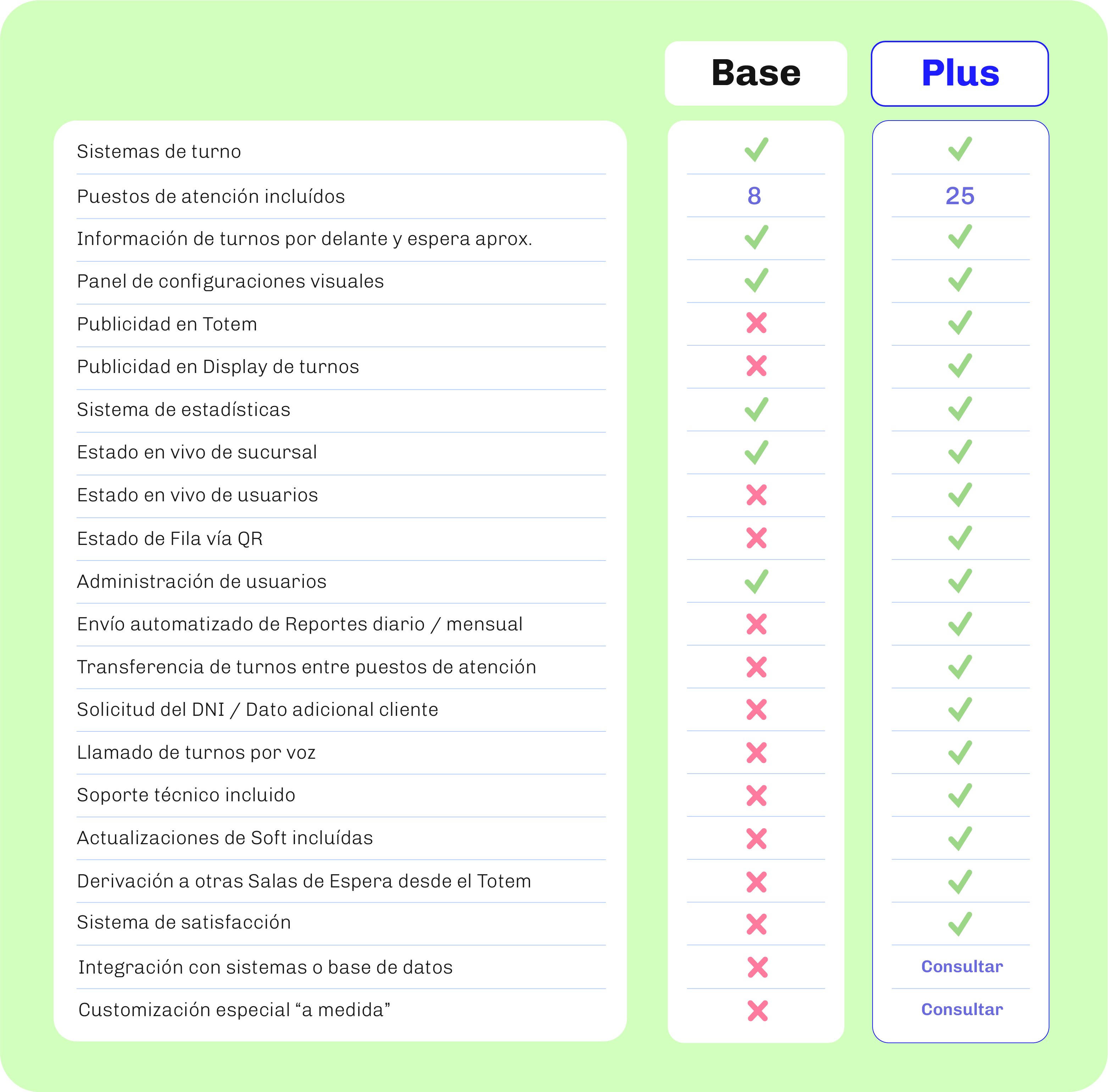The height and width of the screenshot is (1092, 1108).
Task: Click Plus checkmark for Sistema de satisfacción
Action: click(x=960, y=924)
